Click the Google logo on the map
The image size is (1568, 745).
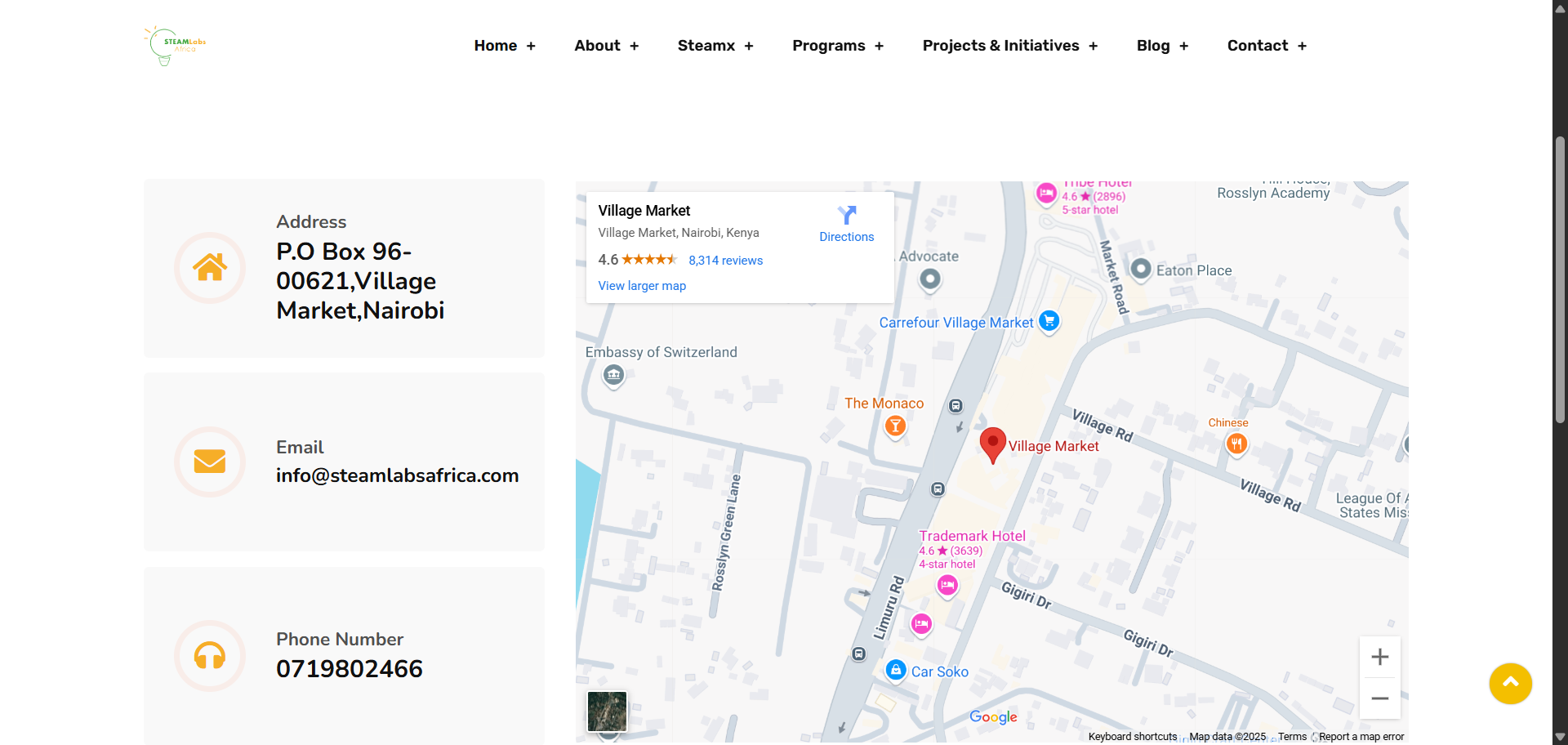click(x=993, y=717)
